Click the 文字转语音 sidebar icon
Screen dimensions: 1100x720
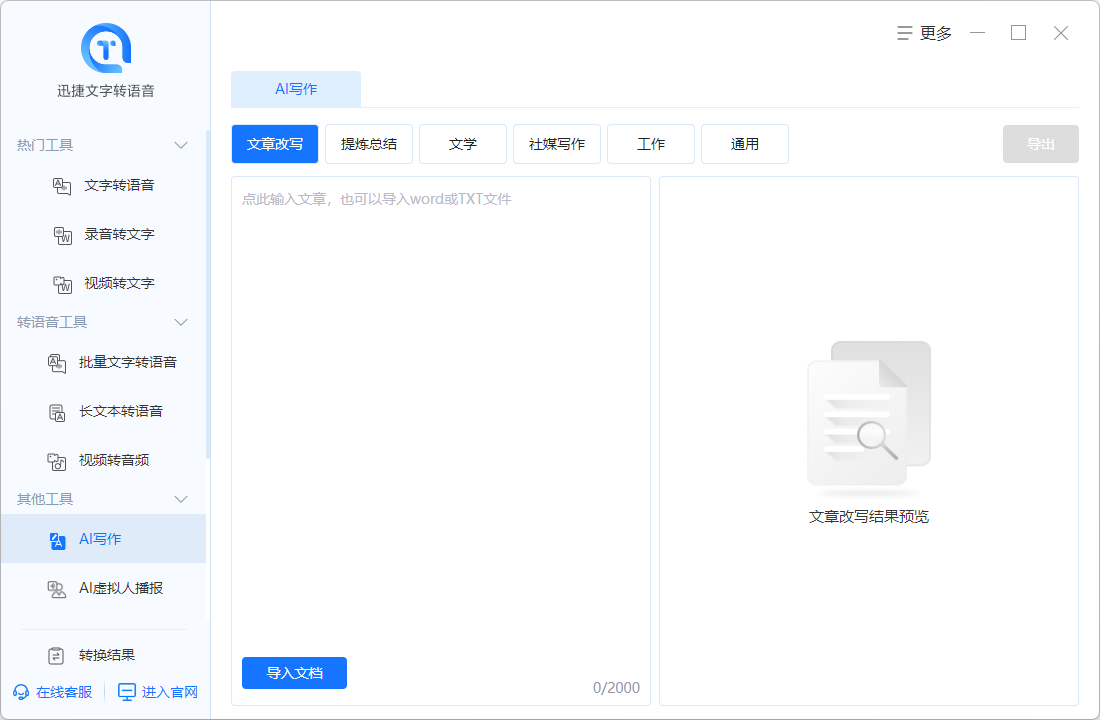coord(62,186)
